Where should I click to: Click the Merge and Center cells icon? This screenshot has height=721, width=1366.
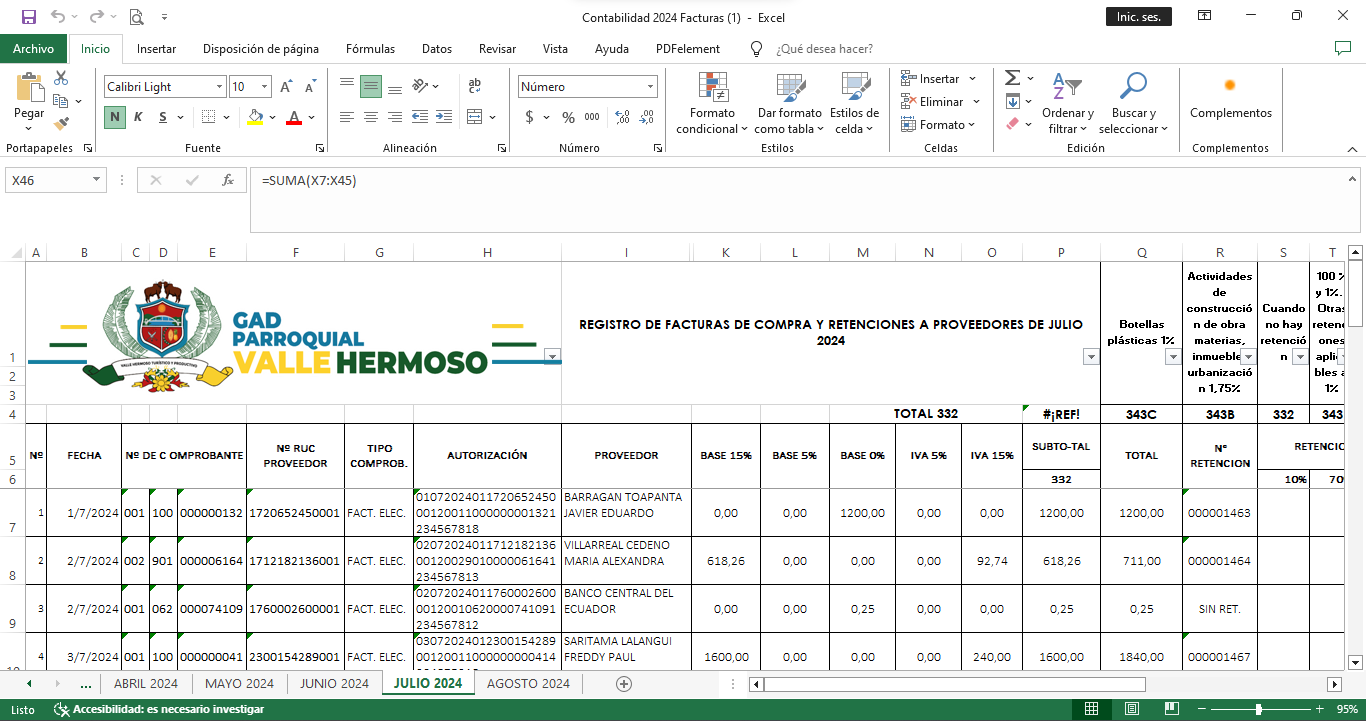(x=475, y=117)
